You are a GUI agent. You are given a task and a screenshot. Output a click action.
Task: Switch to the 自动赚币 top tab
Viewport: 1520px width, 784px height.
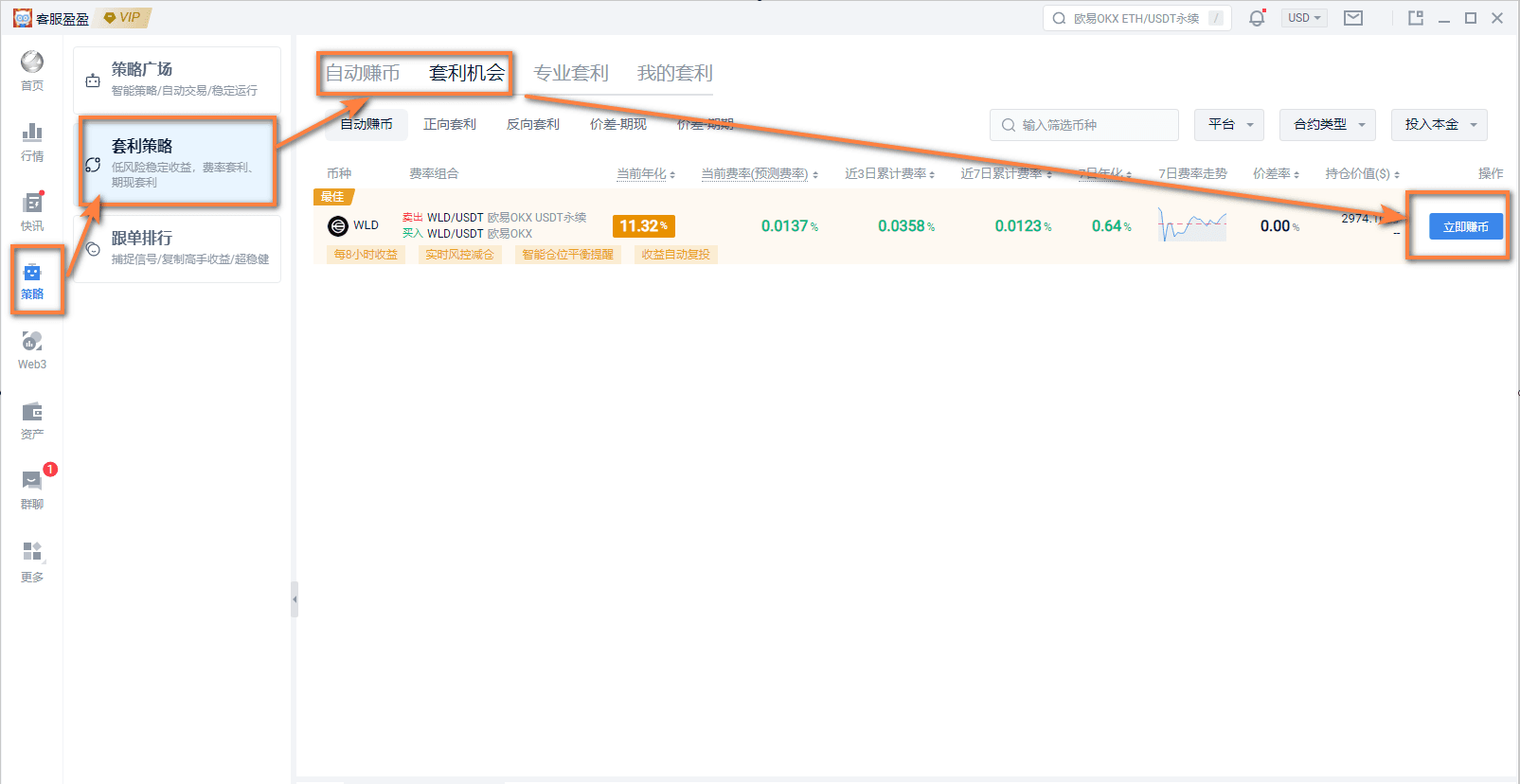coord(363,73)
